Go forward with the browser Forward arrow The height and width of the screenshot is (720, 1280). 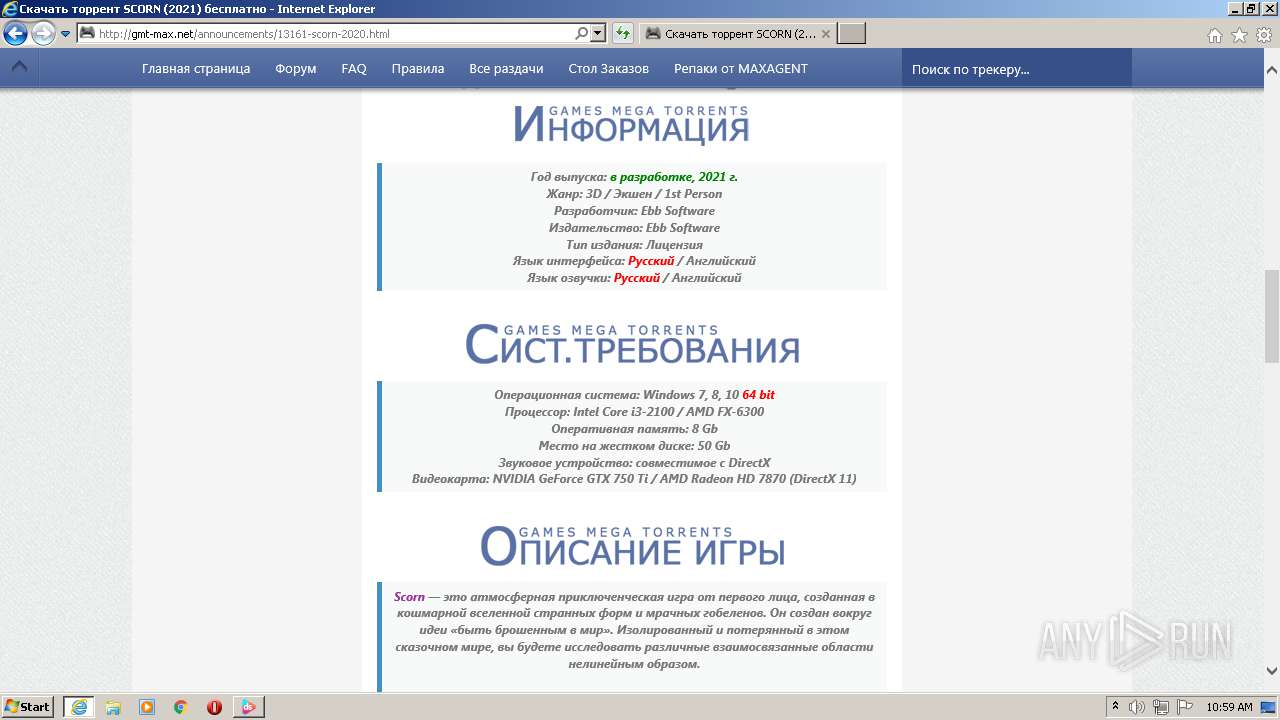tap(43, 34)
